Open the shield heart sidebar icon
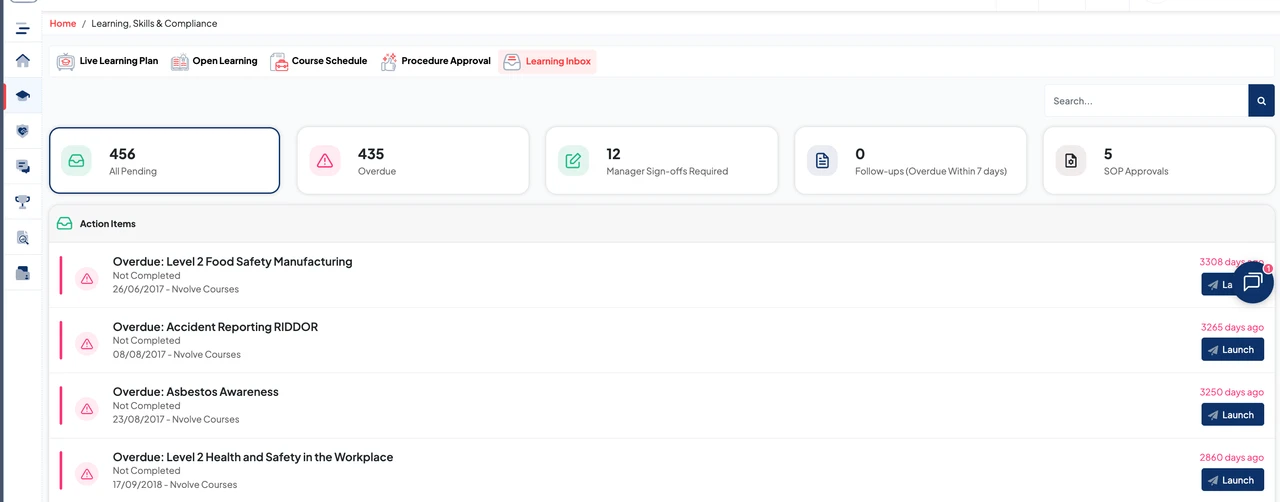This screenshot has width=1280, height=502. (x=22, y=131)
